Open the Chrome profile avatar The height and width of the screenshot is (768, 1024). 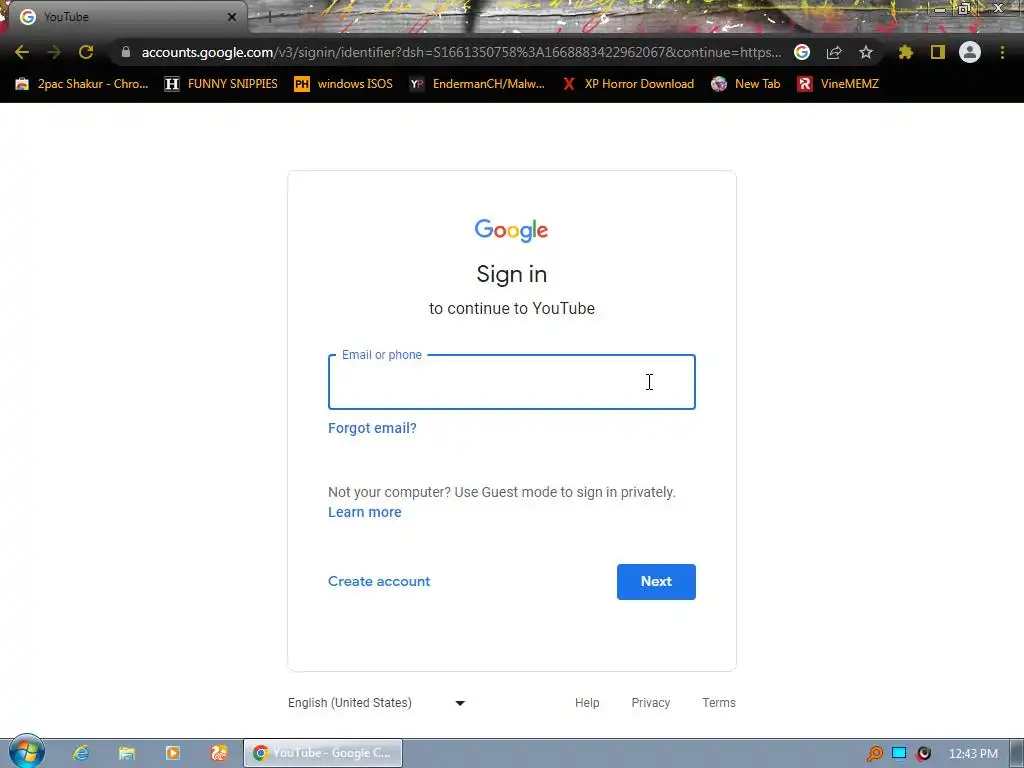pyautogui.click(x=970, y=52)
